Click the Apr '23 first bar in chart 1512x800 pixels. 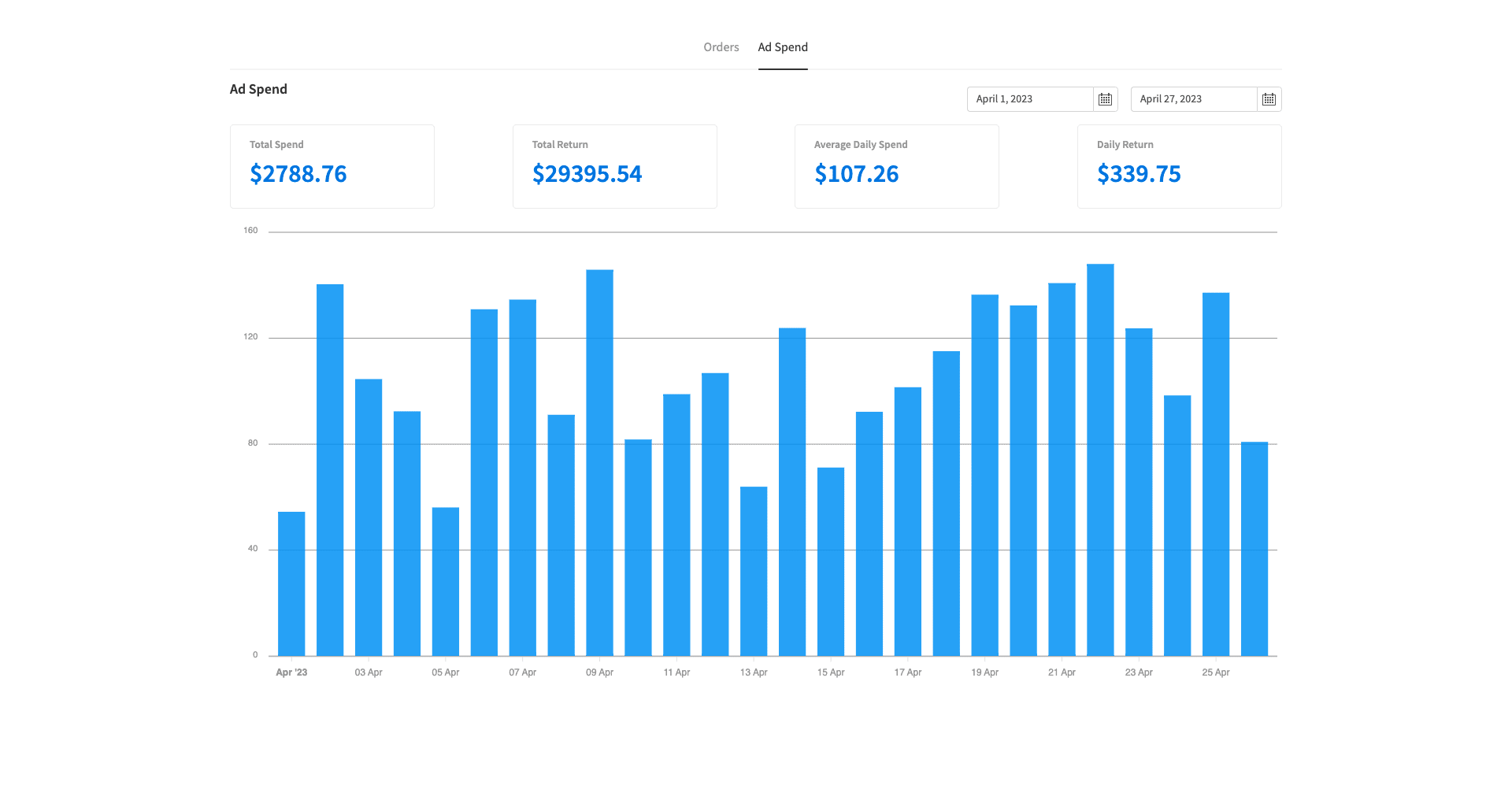point(291,584)
